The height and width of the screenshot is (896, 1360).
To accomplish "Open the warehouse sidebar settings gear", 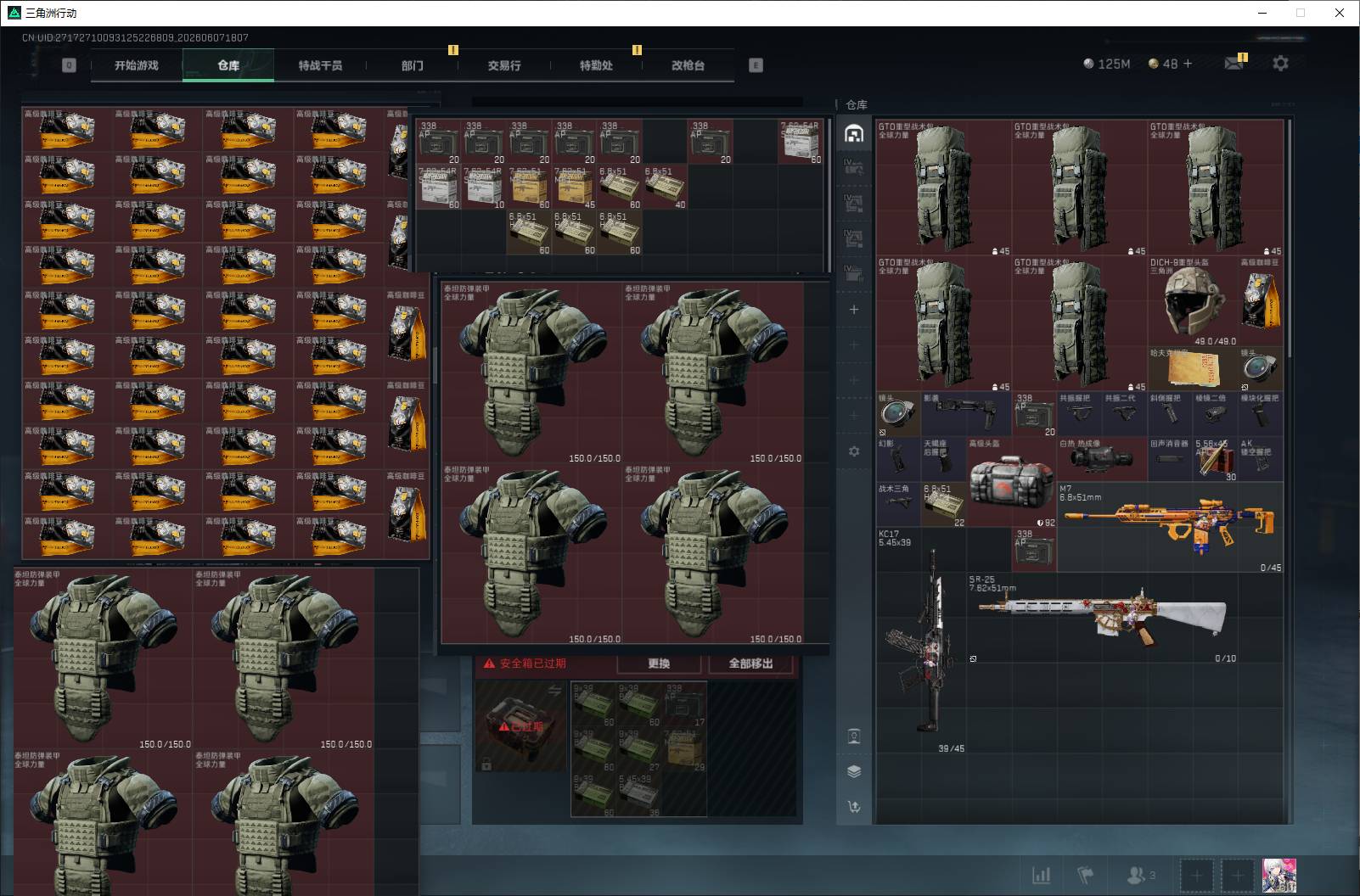I will pyautogui.click(x=854, y=451).
